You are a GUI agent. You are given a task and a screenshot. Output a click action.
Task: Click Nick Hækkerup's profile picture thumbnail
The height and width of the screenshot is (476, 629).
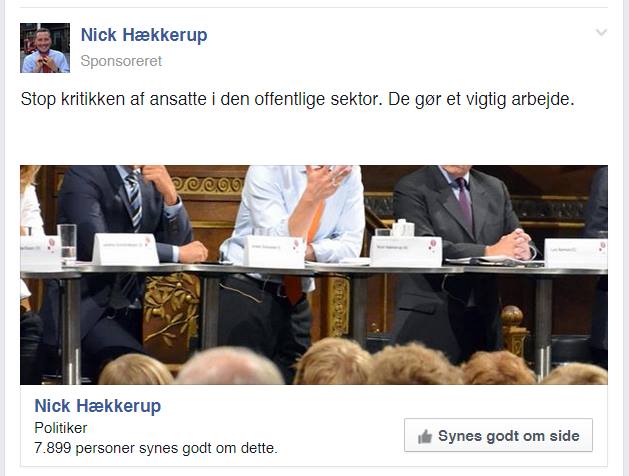[x=45, y=48]
